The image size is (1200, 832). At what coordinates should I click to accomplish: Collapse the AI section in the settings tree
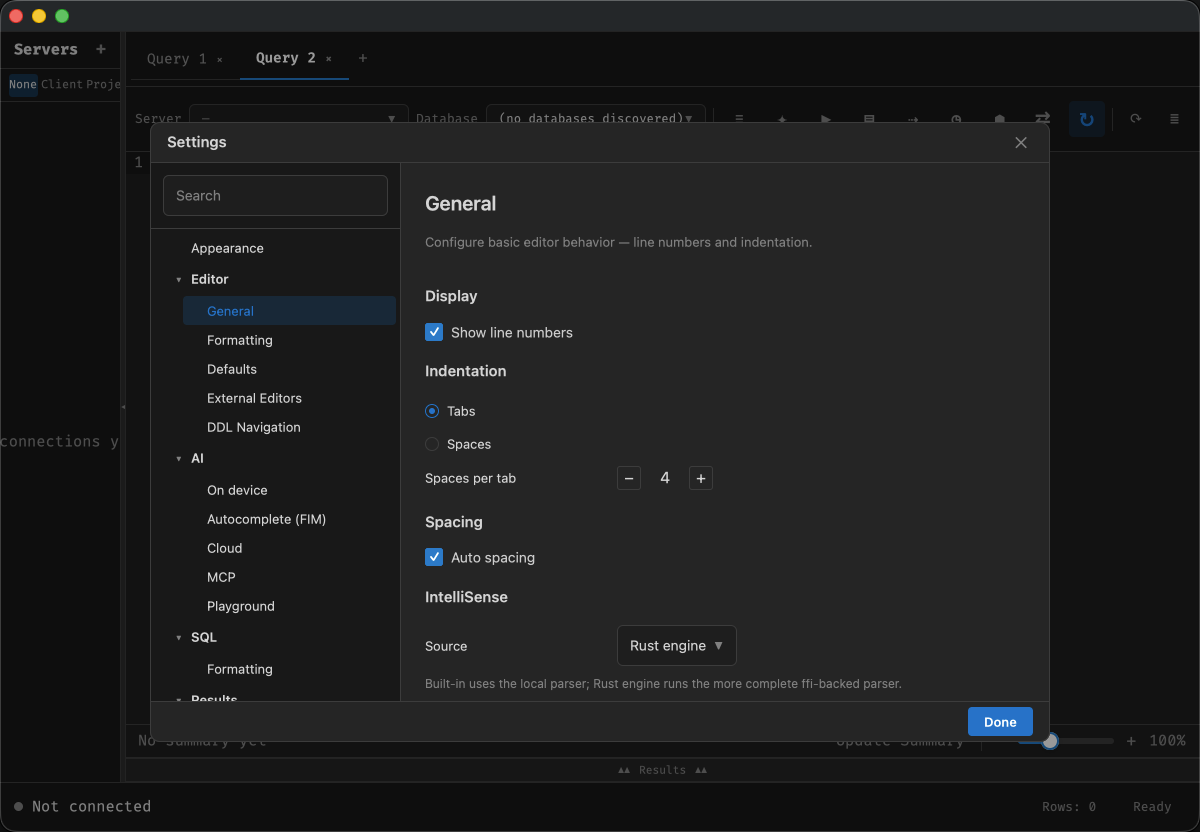pyautogui.click(x=179, y=459)
